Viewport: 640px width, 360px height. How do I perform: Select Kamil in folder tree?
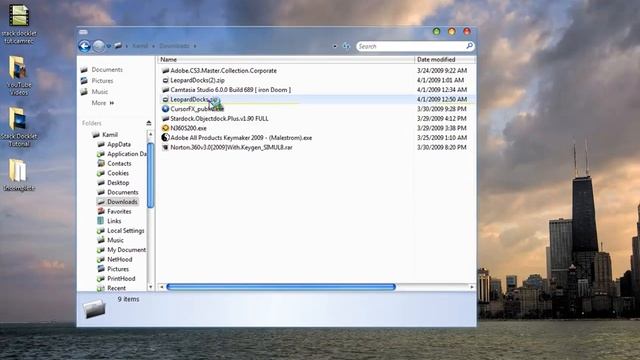[110, 135]
